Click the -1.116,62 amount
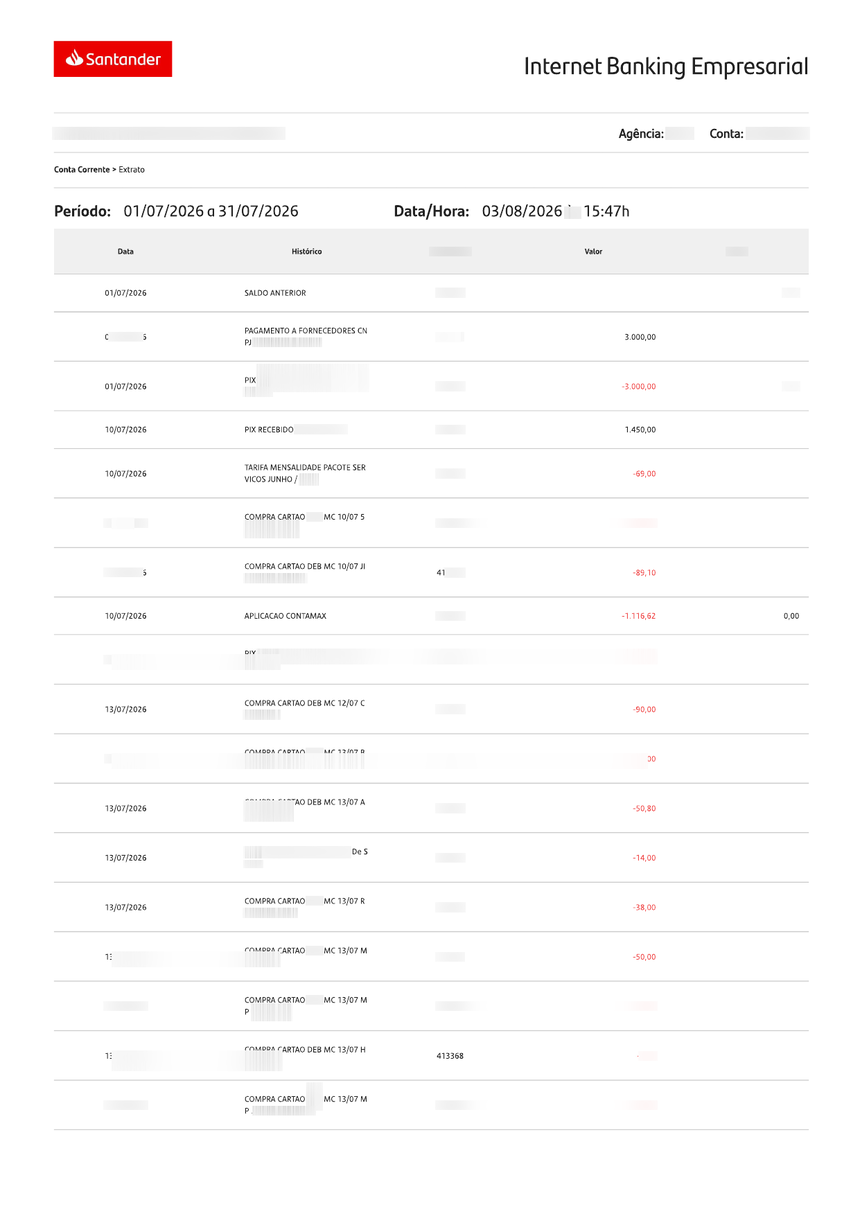 pyautogui.click(x=638, y=616)
